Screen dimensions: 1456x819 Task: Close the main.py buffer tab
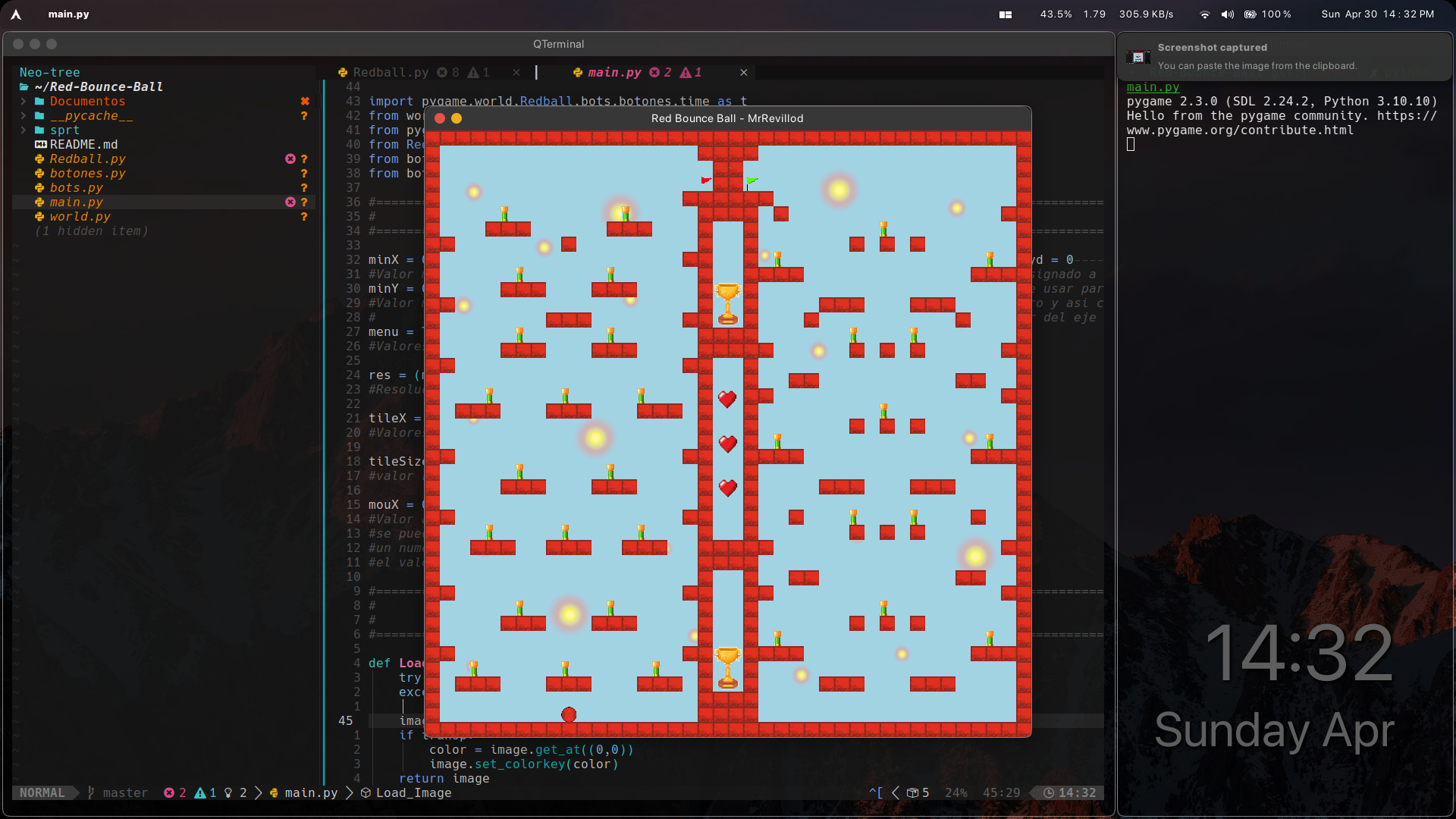pos(744,72)
